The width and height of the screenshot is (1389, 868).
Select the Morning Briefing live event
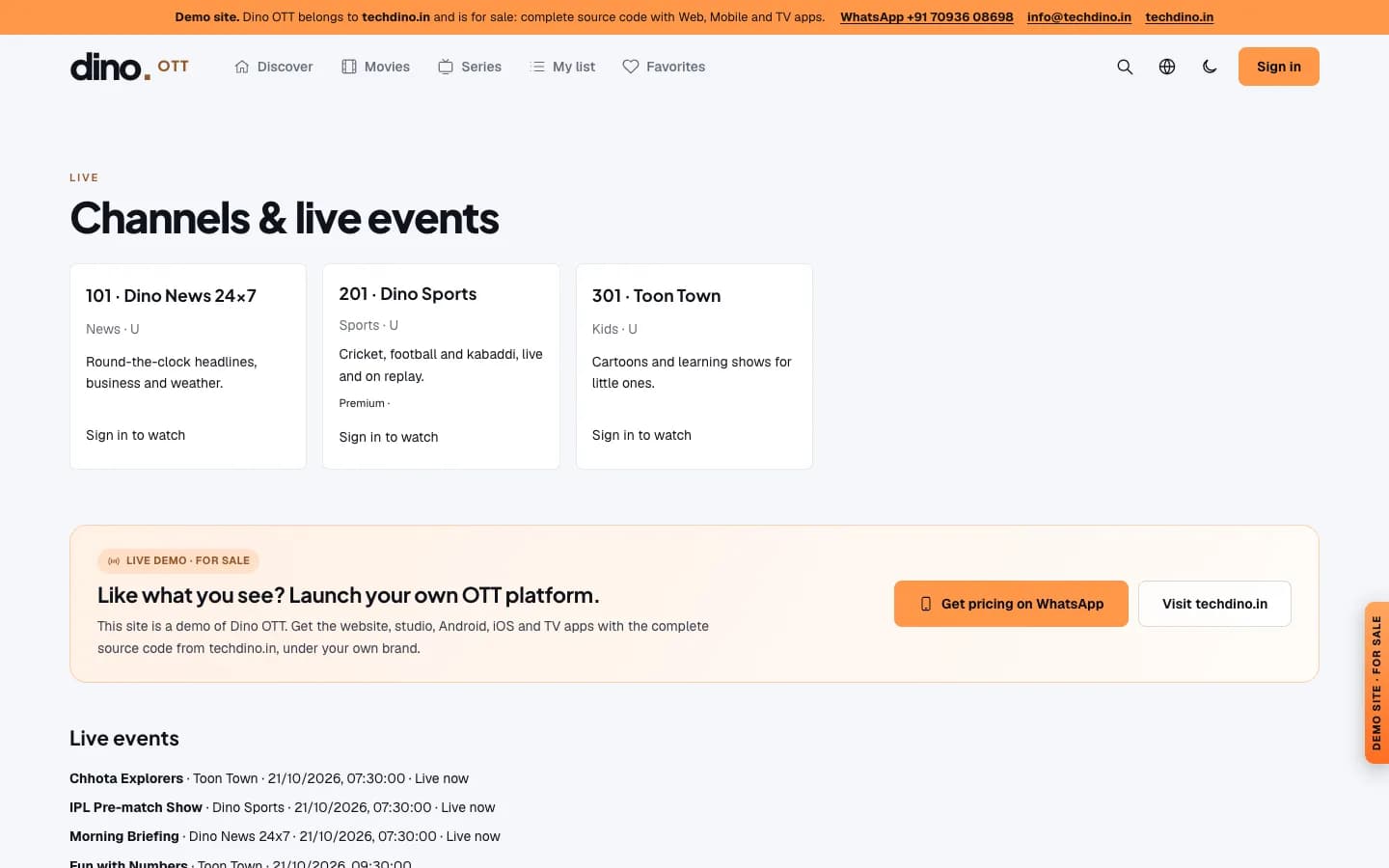click(x=285, y=836)
